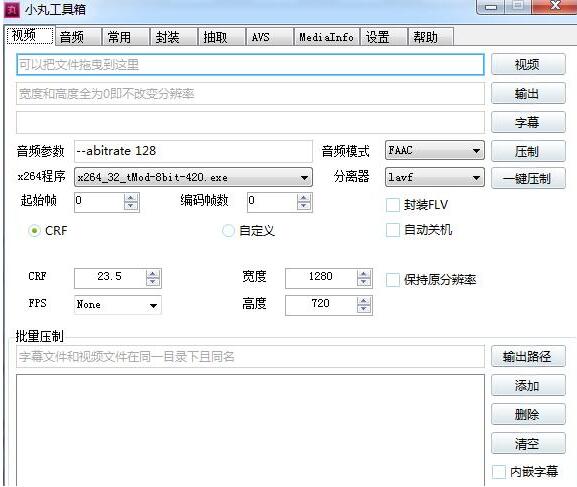Decrease the CRF value with down arrow
The image size is (577, 487).
tap(153, 282)
